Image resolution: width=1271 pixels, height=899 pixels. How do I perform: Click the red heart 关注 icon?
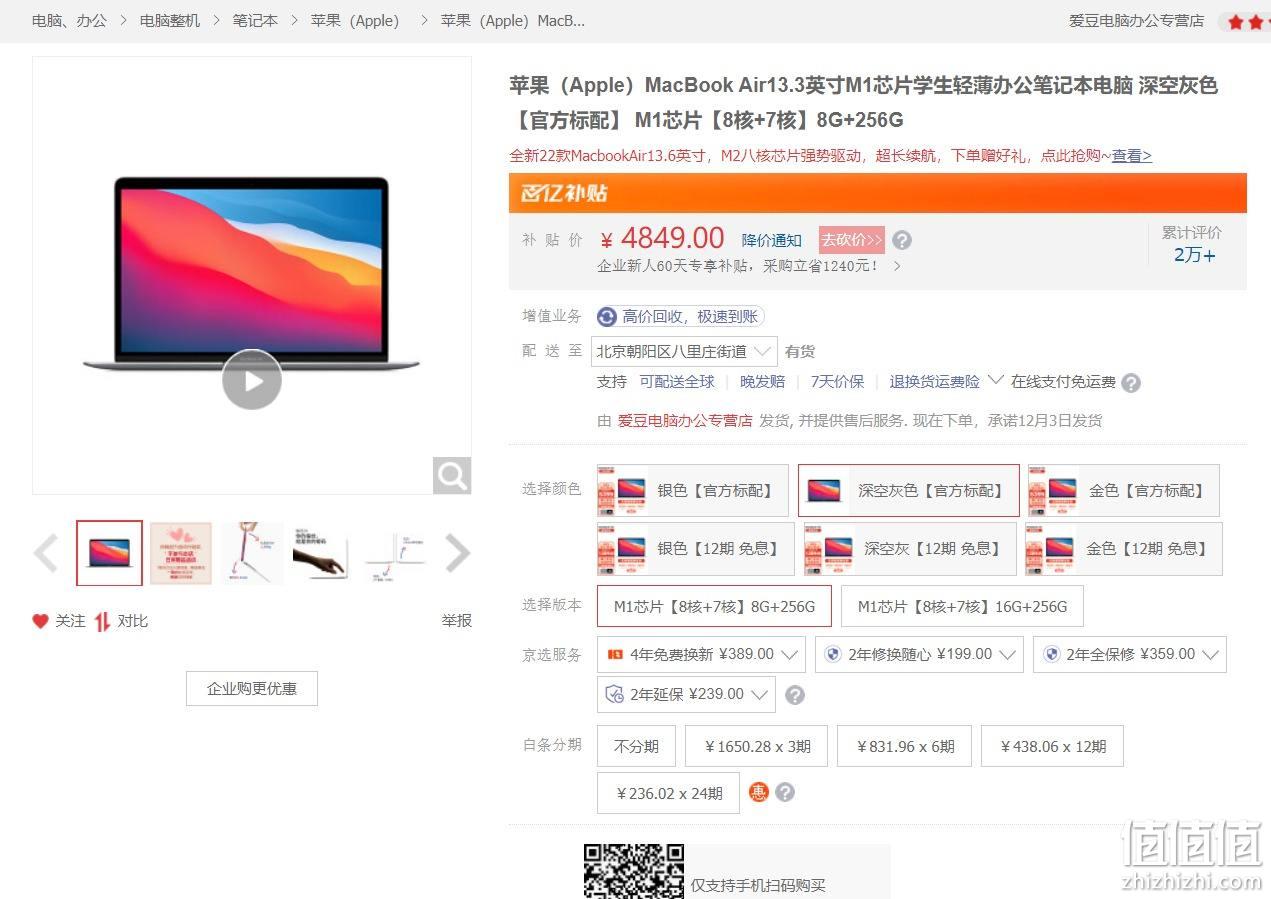pos(40,621)
